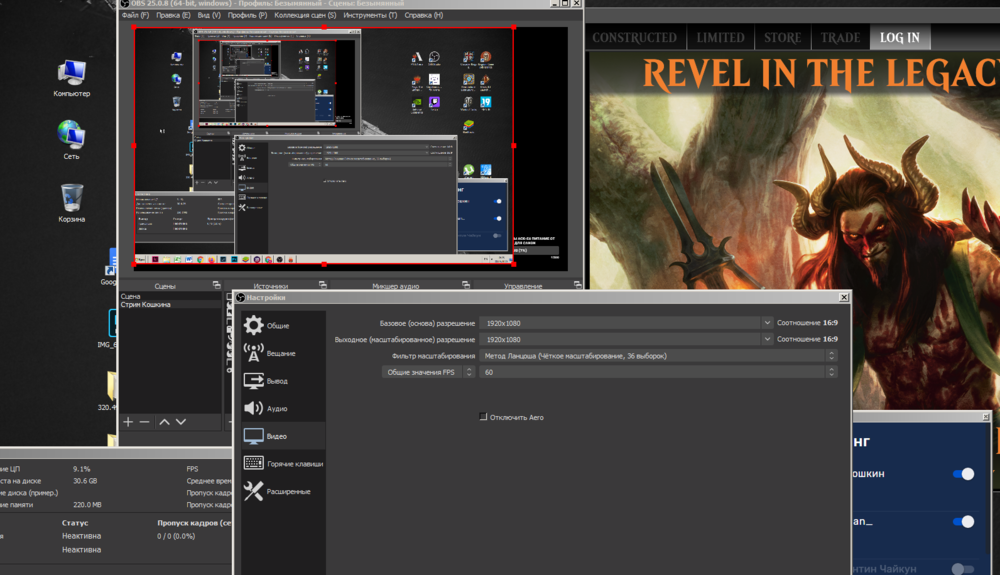Screen dimensions: 1000x575
Task: Open the Фильтр масштабирования dropdown
Action: click(831, 355)
